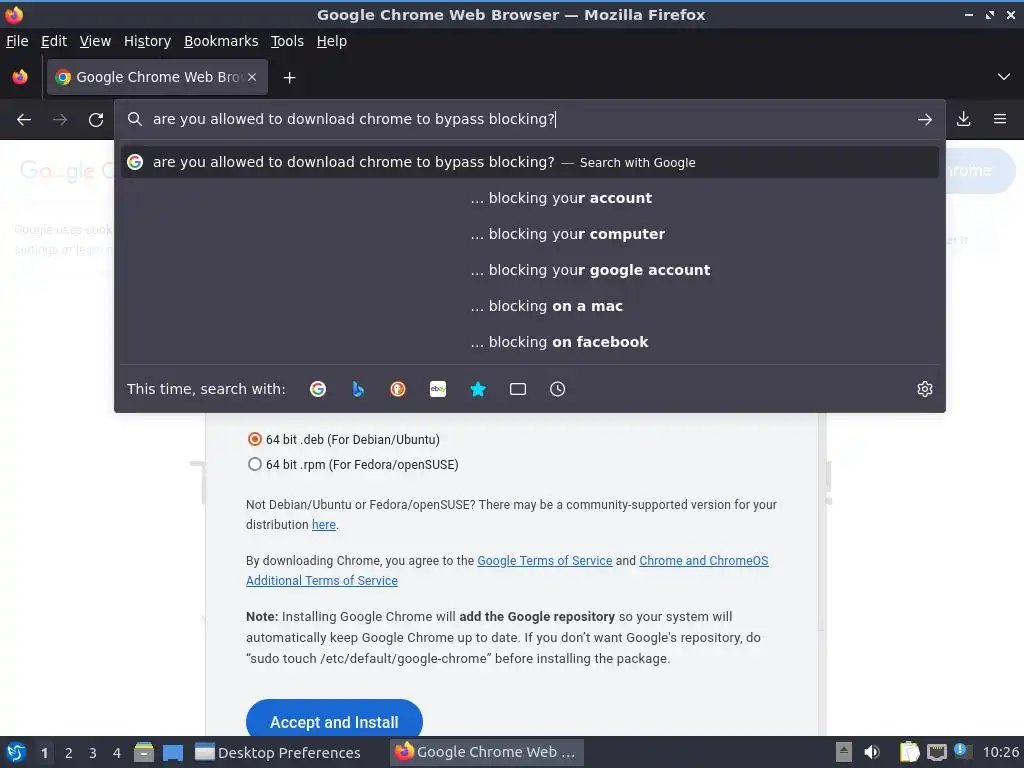Search this time with eBay icon

pyautogui.click(x=438, y=389)
